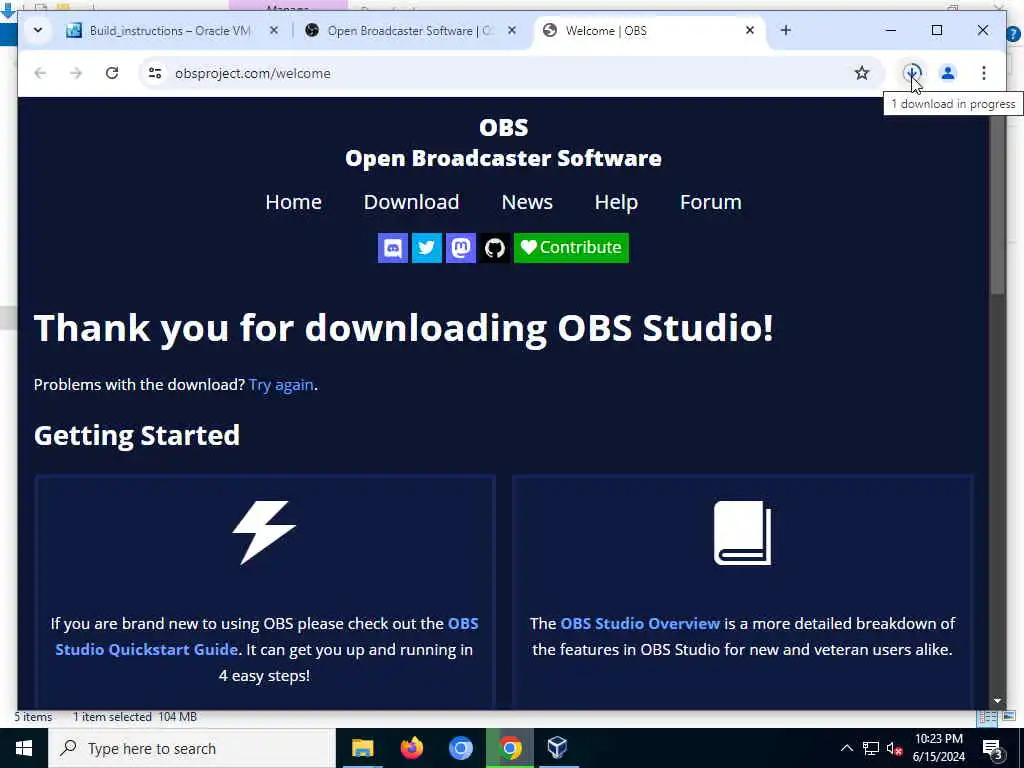Open News in OBS navigation

527,202
